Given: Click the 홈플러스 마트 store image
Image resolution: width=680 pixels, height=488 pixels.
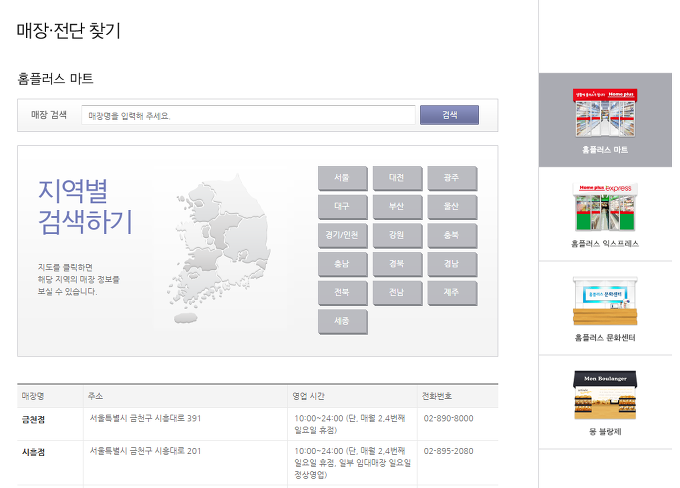Looking at the screenshot, I should pyautogui.click(x=605, y=113).
